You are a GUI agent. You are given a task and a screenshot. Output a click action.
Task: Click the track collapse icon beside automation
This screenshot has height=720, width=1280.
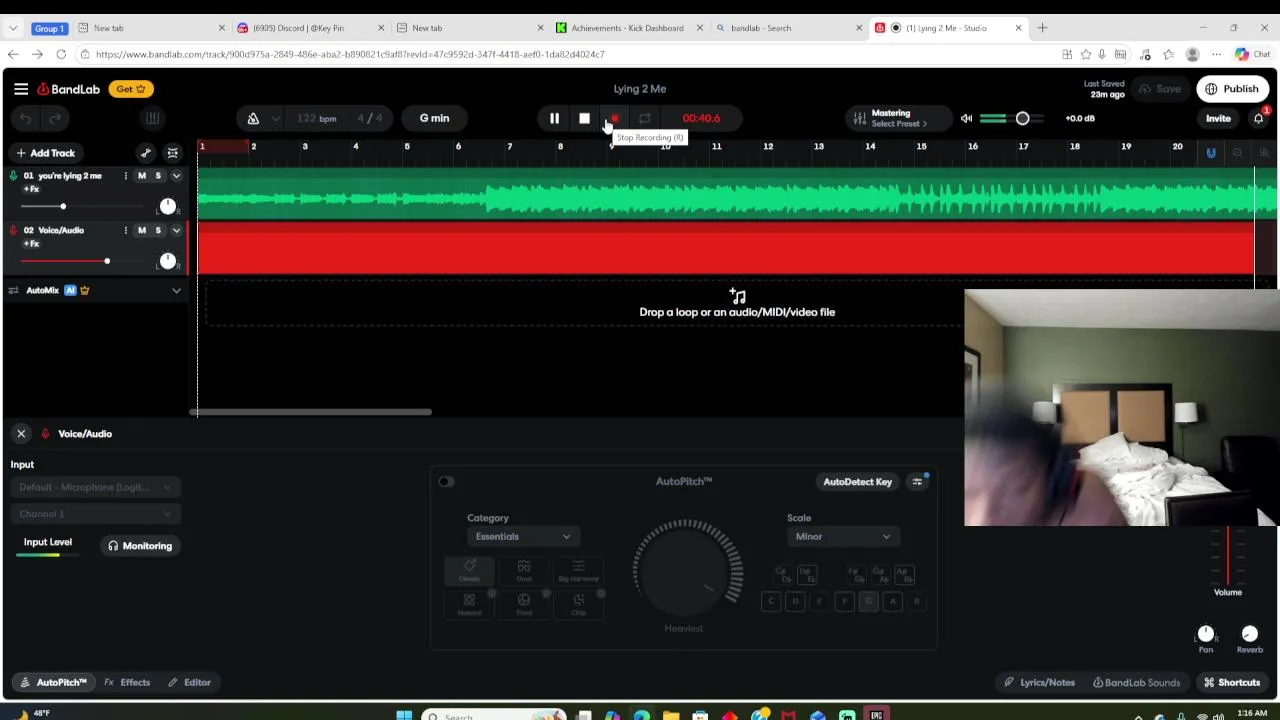click(x=172, y=153)
